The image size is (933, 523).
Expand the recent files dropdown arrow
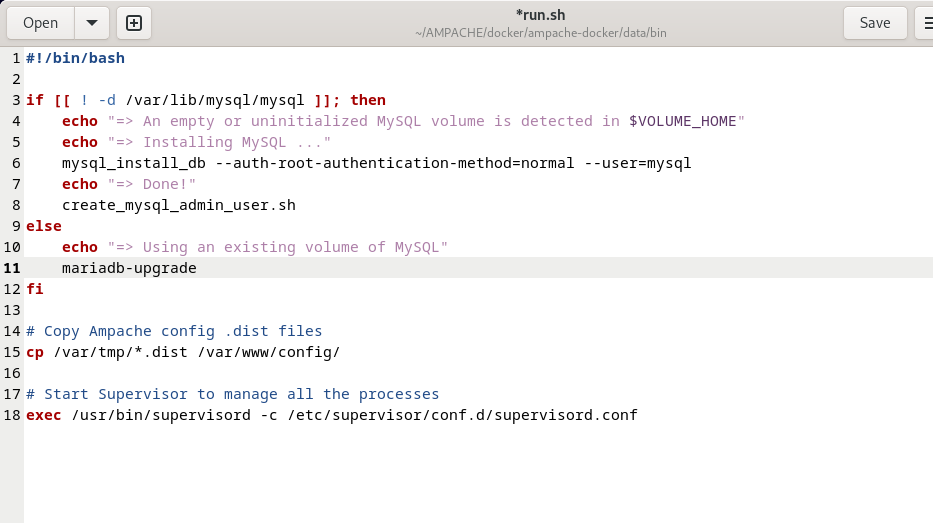click(x=92, y=23)
